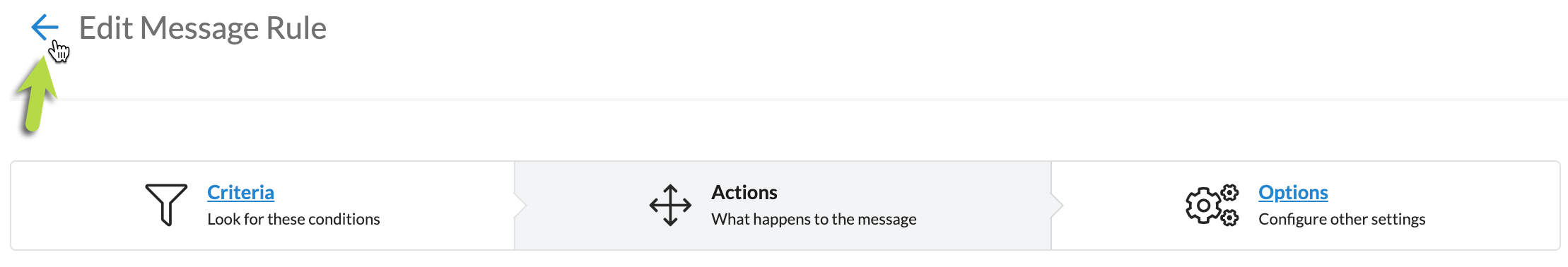
Task: Click the small lower gear beside Options
Action: (x=1230, y=218)
